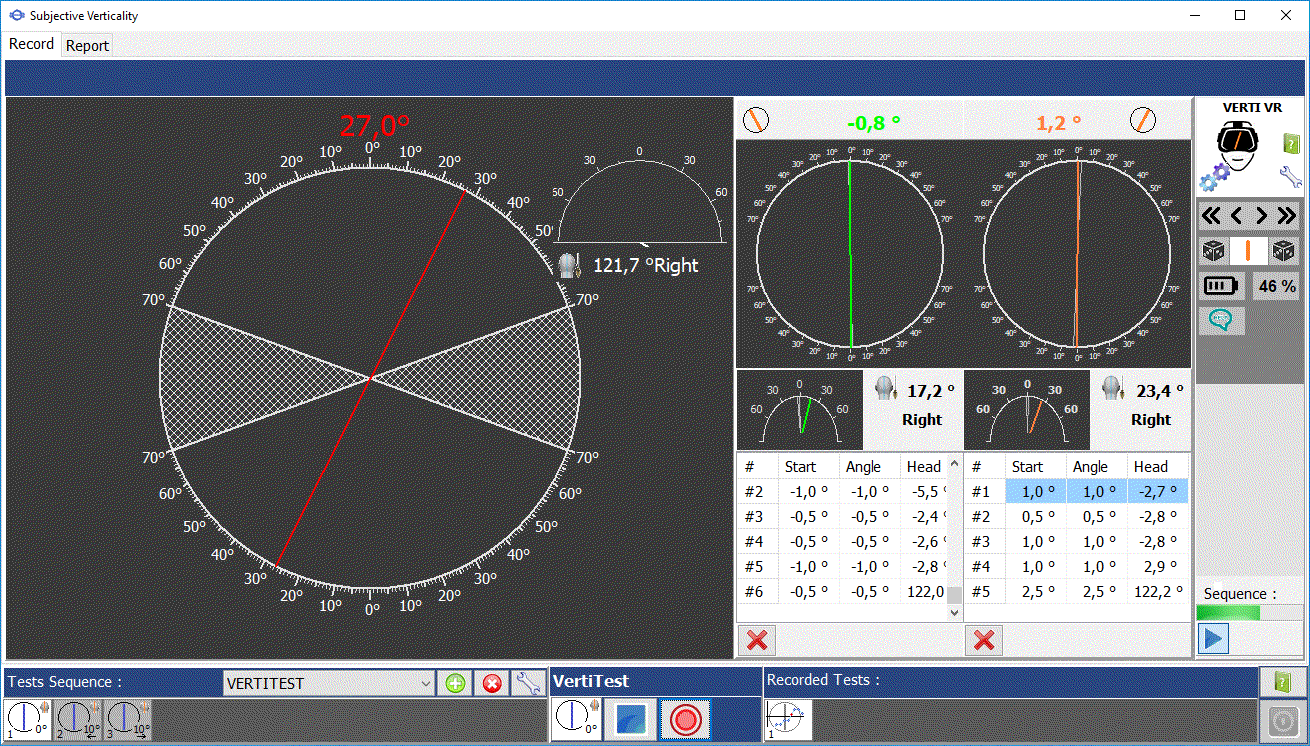Click the orange head tilt gauge
This screenshot has width=1310, height=746.
pos(1027,410)
